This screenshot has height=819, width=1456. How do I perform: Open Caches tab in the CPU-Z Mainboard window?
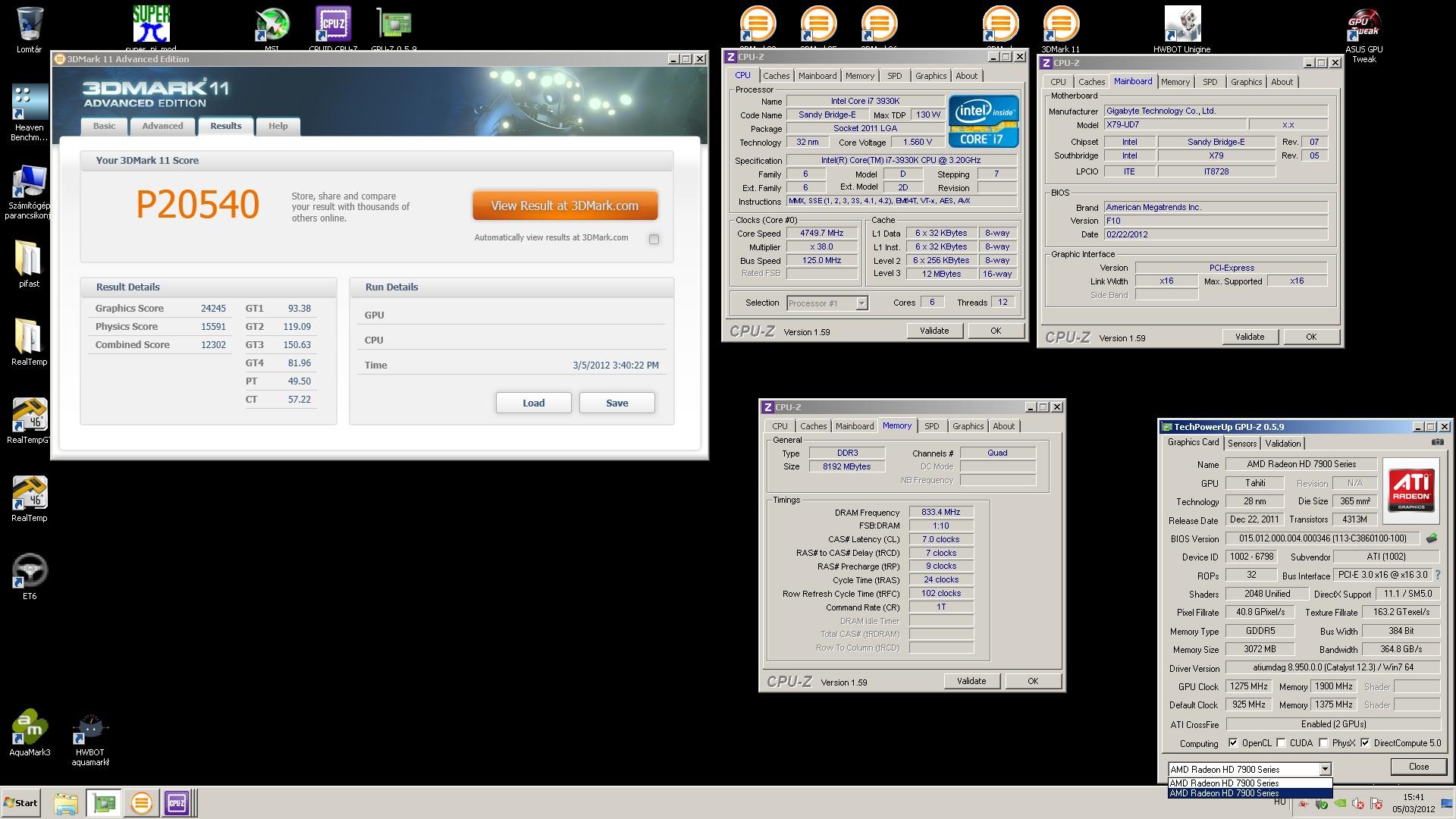1091,82
